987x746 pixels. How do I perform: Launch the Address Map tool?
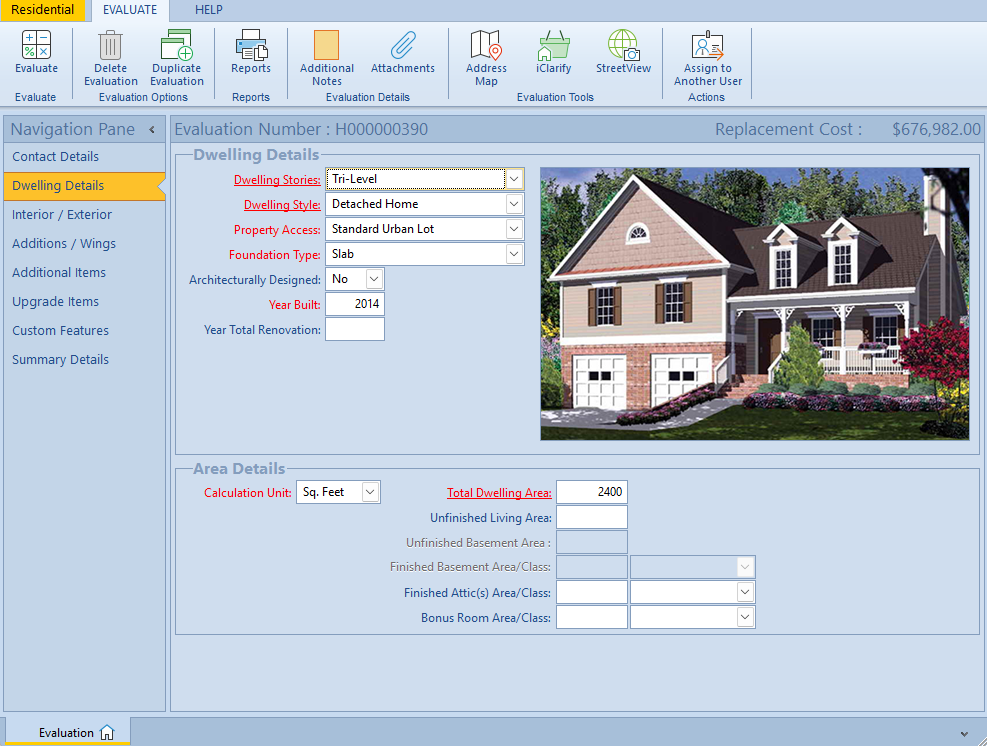click(486, 45)
